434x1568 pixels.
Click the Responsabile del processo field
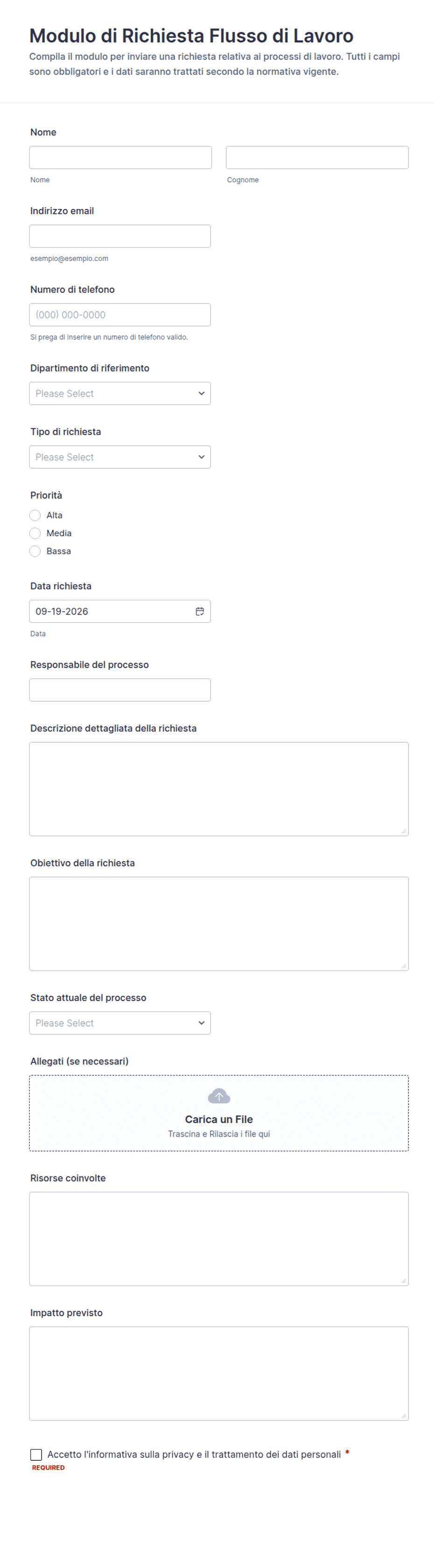[x=120, y=690]
